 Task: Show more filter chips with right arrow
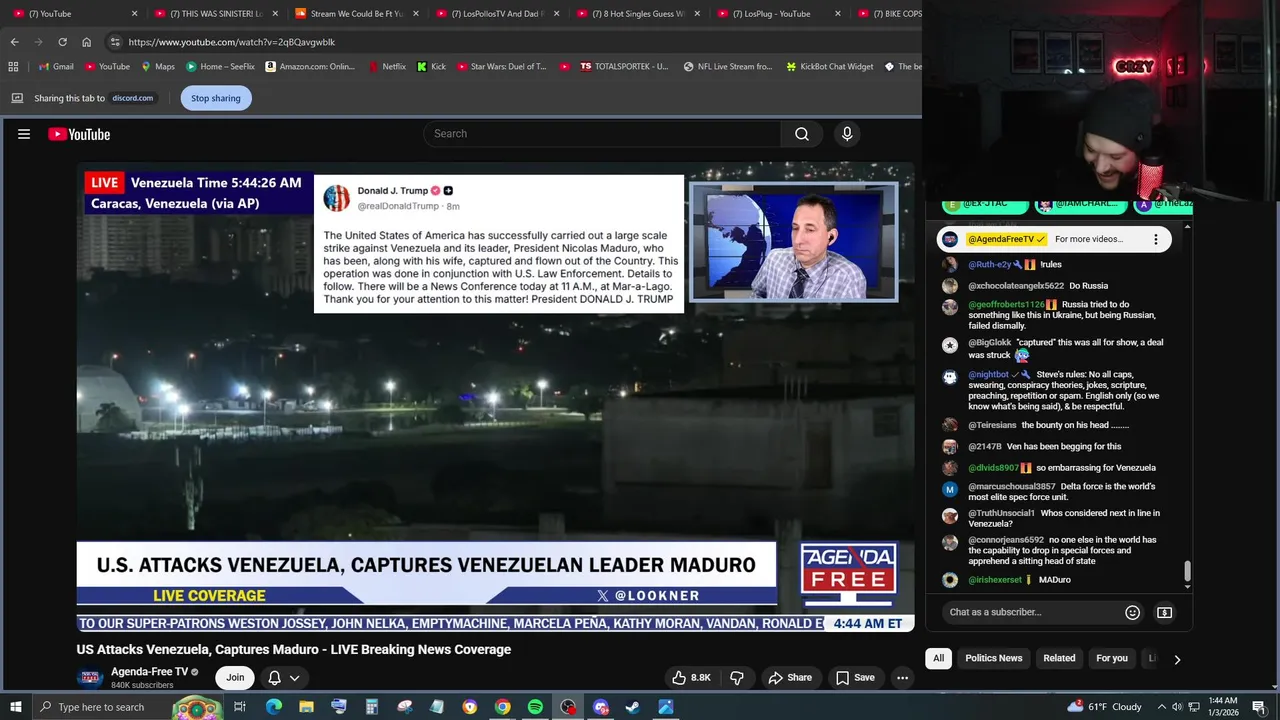pos(1177,659)
